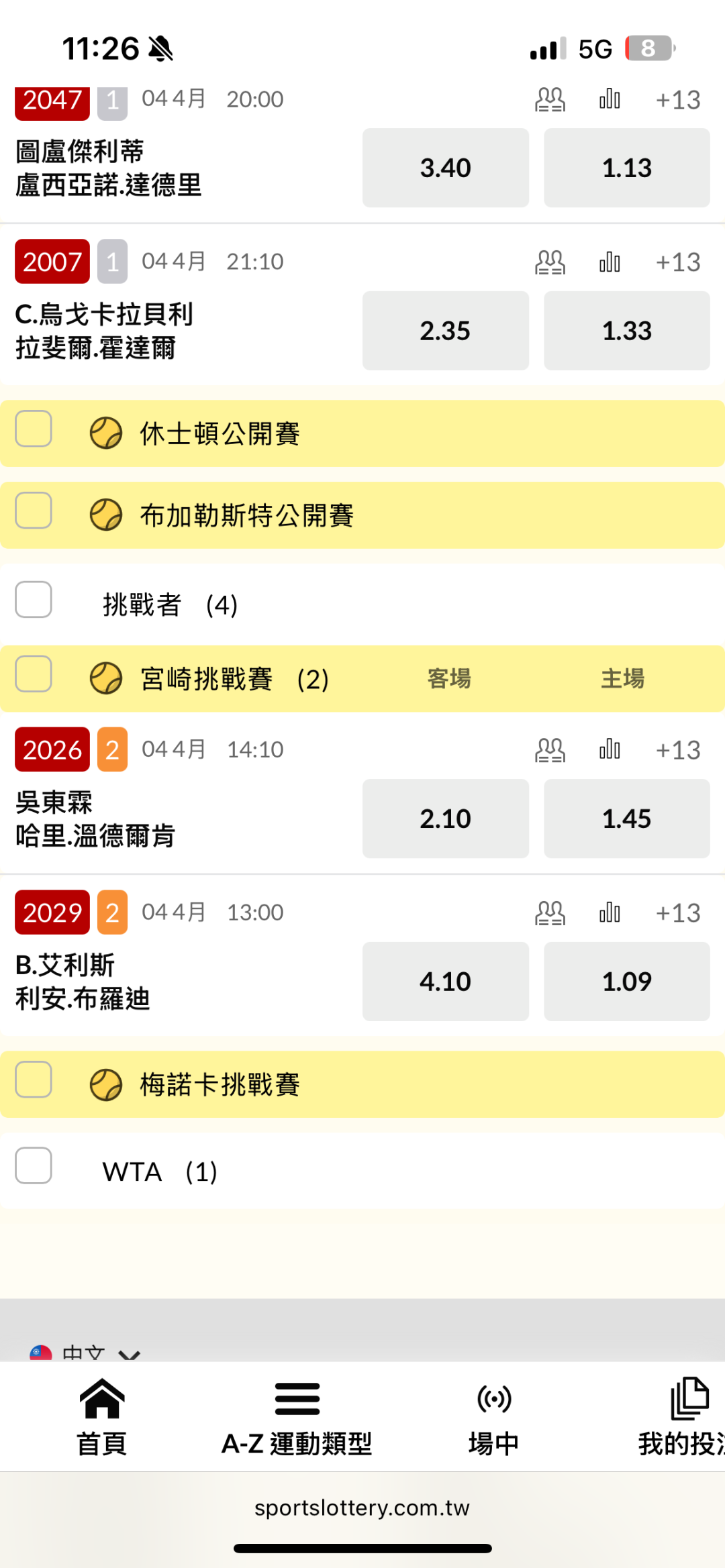The width and height of the screenshot is (725, 1568).
Task: Tap tennis ball icon beside 休士頓公開賽
Action: coord(106,433)
